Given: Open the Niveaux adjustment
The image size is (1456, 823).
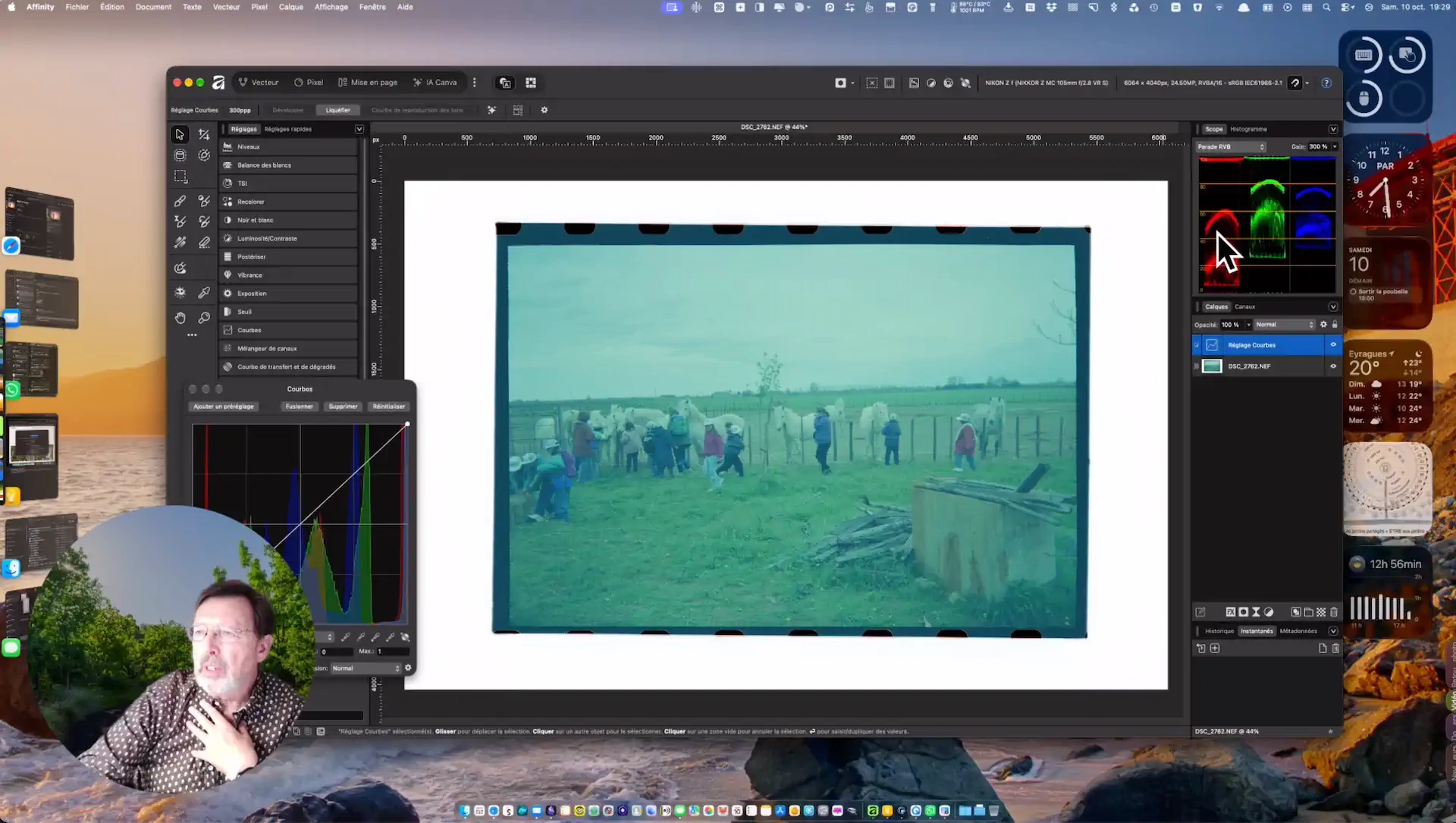Looking at the screenshot, I should pyautogui.click(x=289, y=147).
